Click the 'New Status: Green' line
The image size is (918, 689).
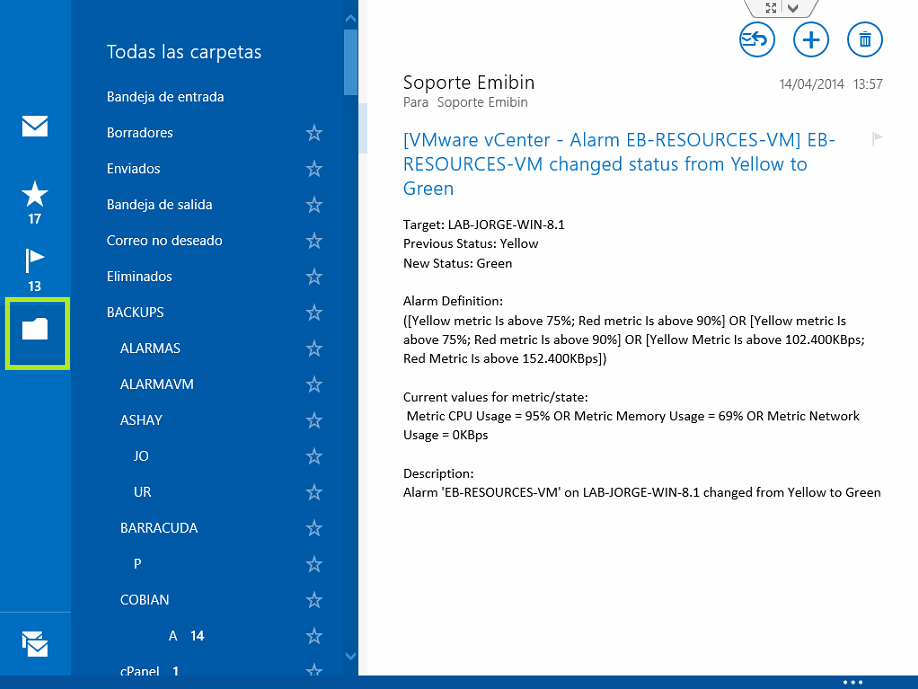[x=457, y=263]
